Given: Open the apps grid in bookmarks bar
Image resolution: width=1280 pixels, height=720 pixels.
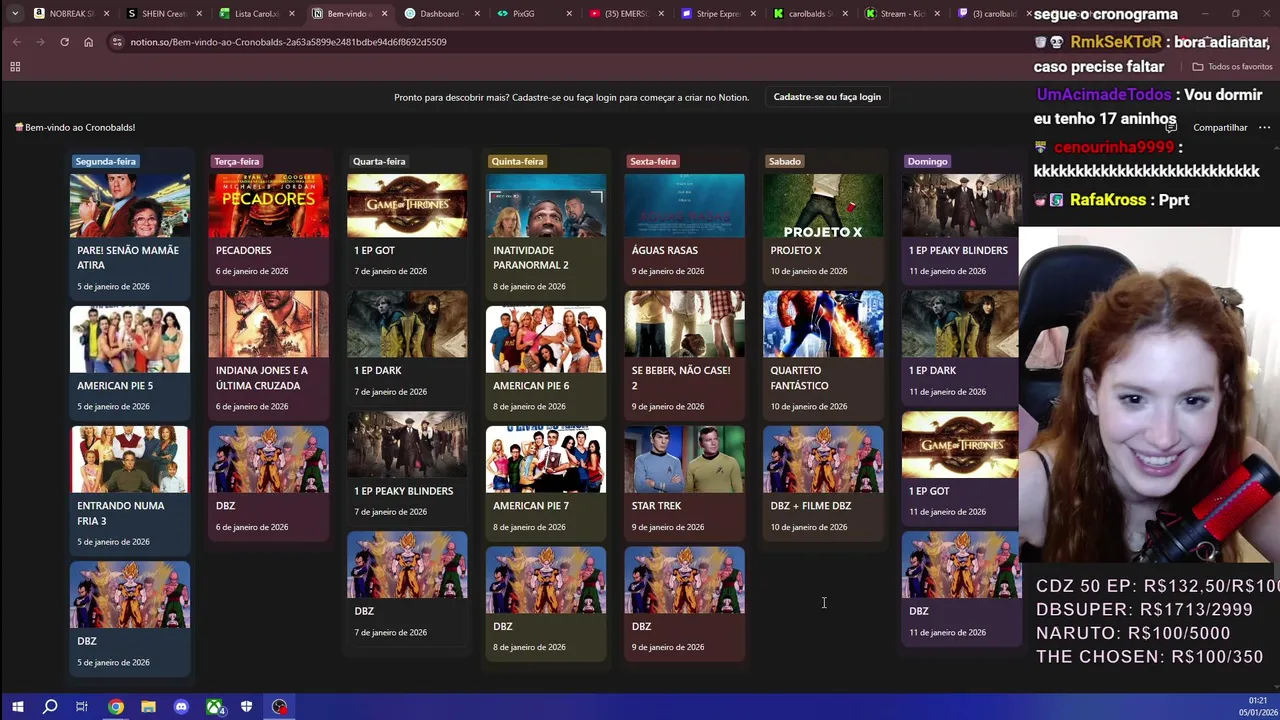Looking at the screenshot, I should coord(15,67).
